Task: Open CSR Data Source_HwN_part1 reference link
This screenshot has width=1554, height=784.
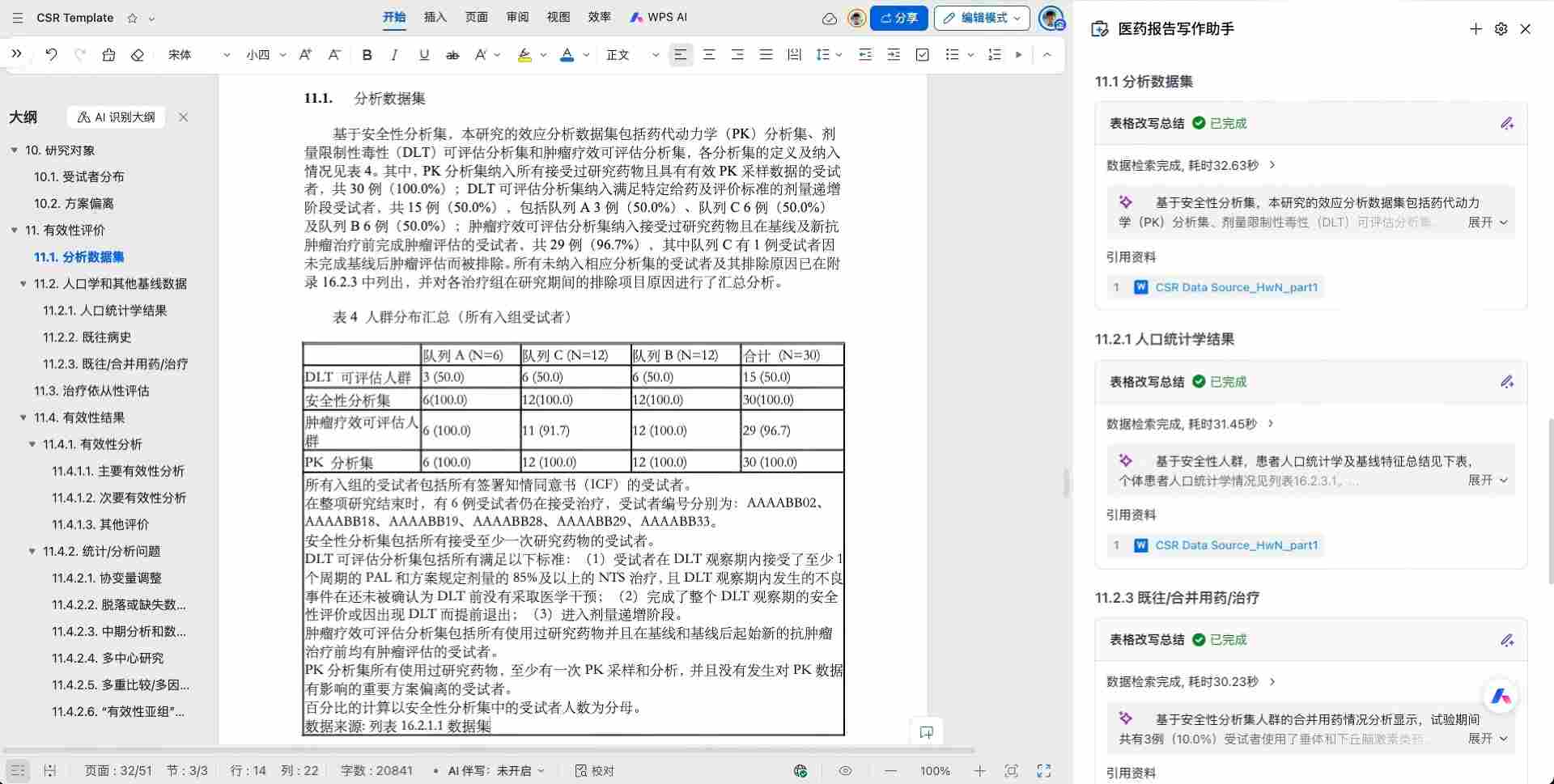Action: click(1237, 286)
